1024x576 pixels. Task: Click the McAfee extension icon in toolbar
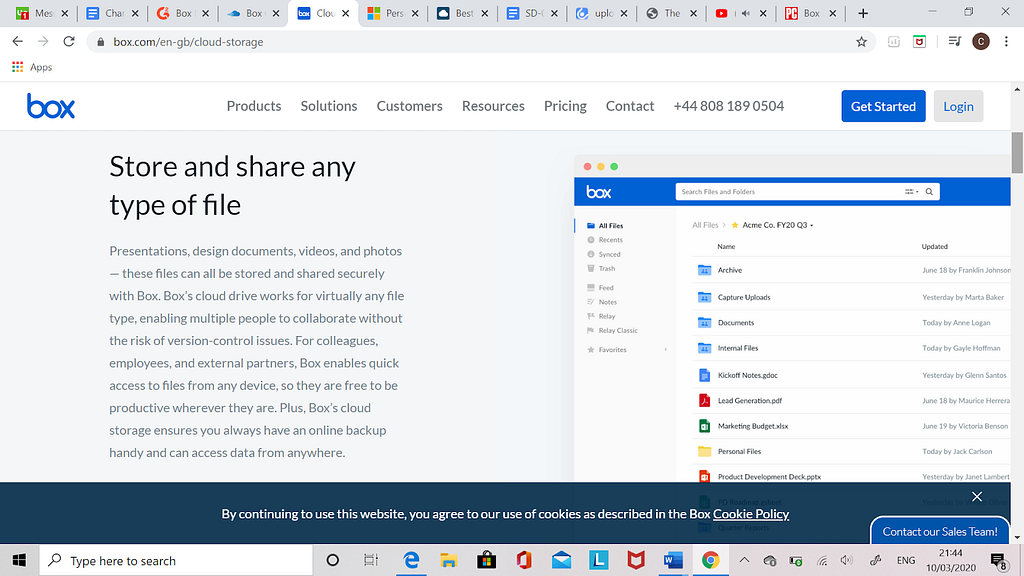(920, 42)
